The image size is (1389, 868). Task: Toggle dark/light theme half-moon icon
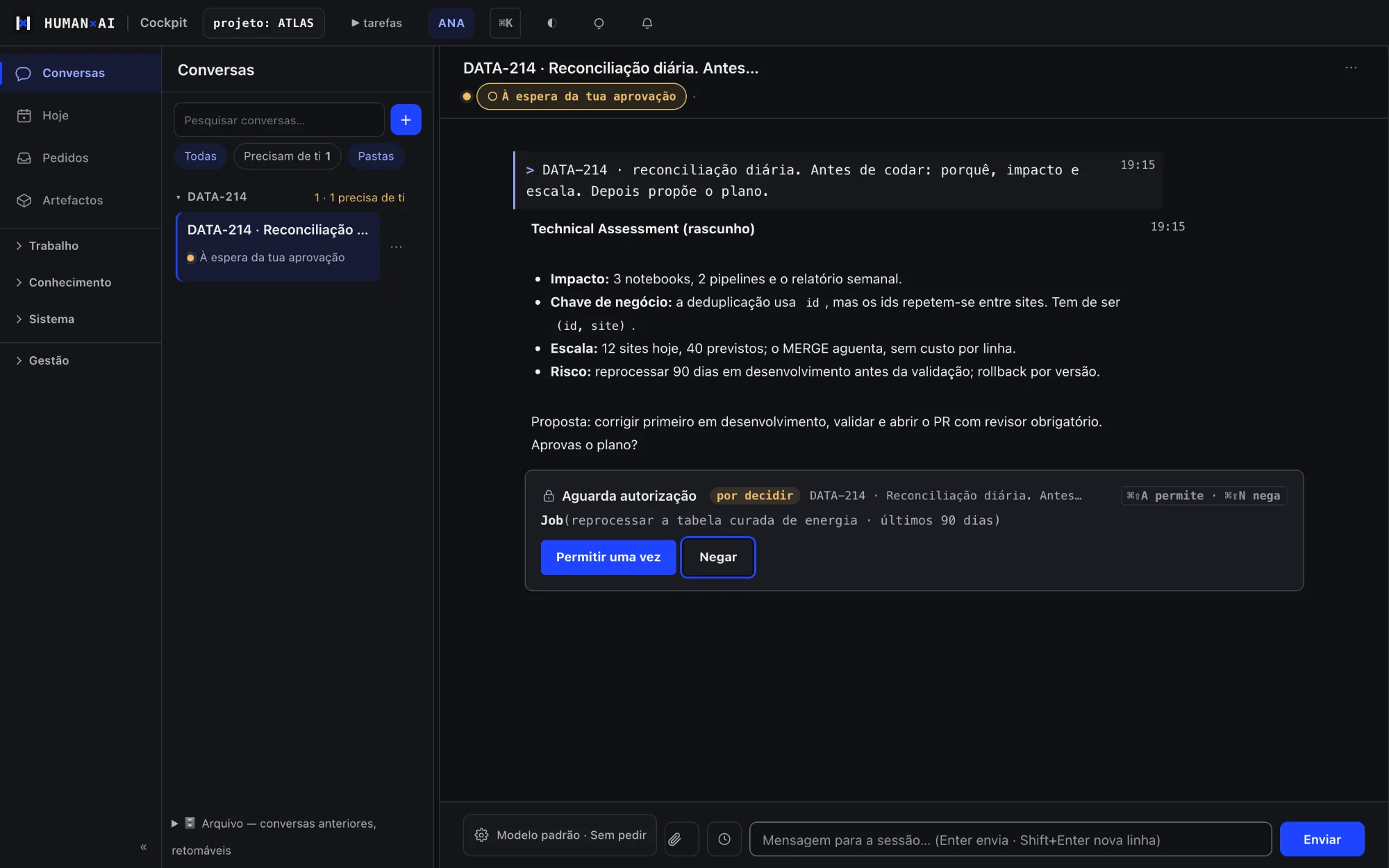click(551, 23)
